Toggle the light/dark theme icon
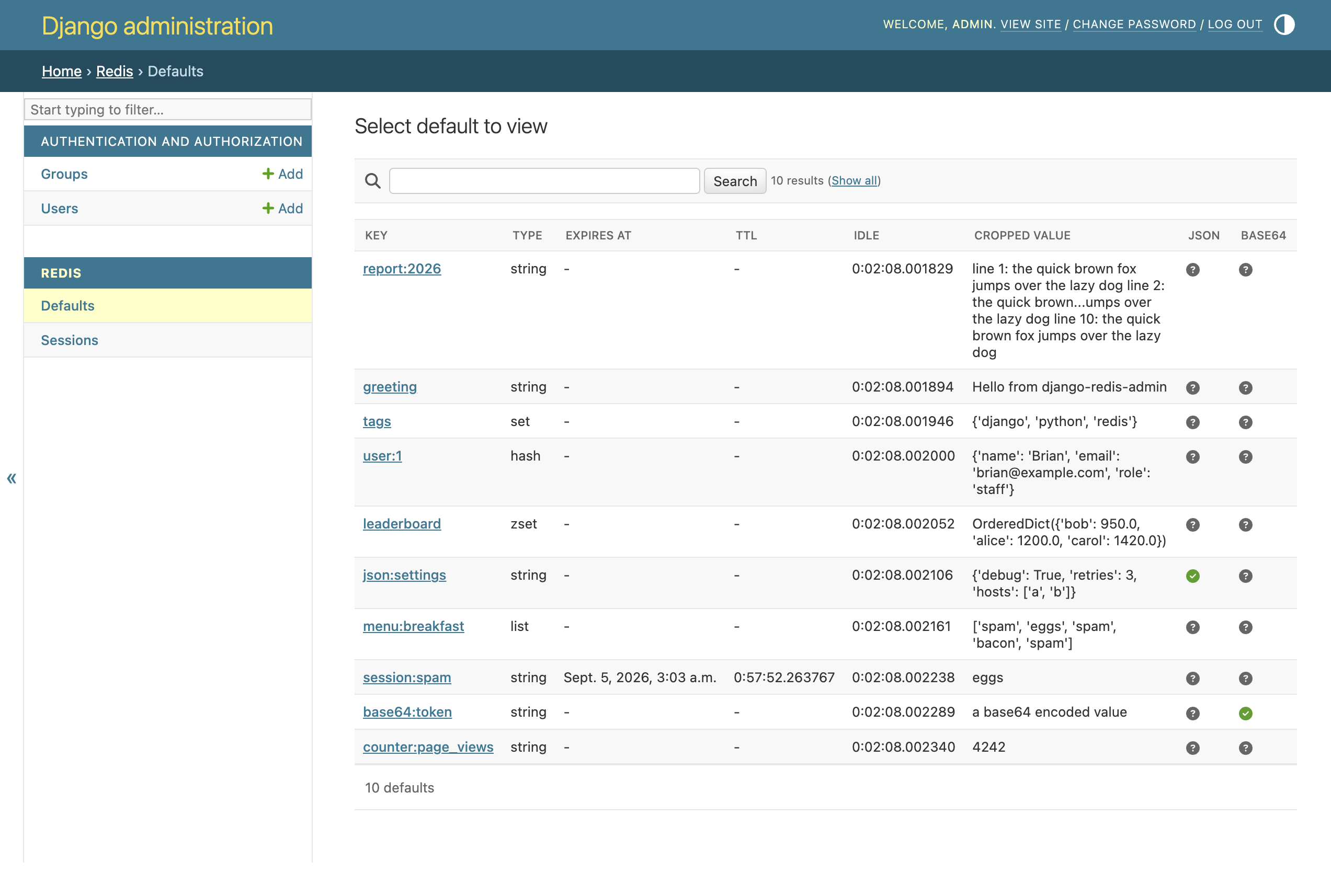The height and width of the screenshot is (896, 1331). [1284, 25]
